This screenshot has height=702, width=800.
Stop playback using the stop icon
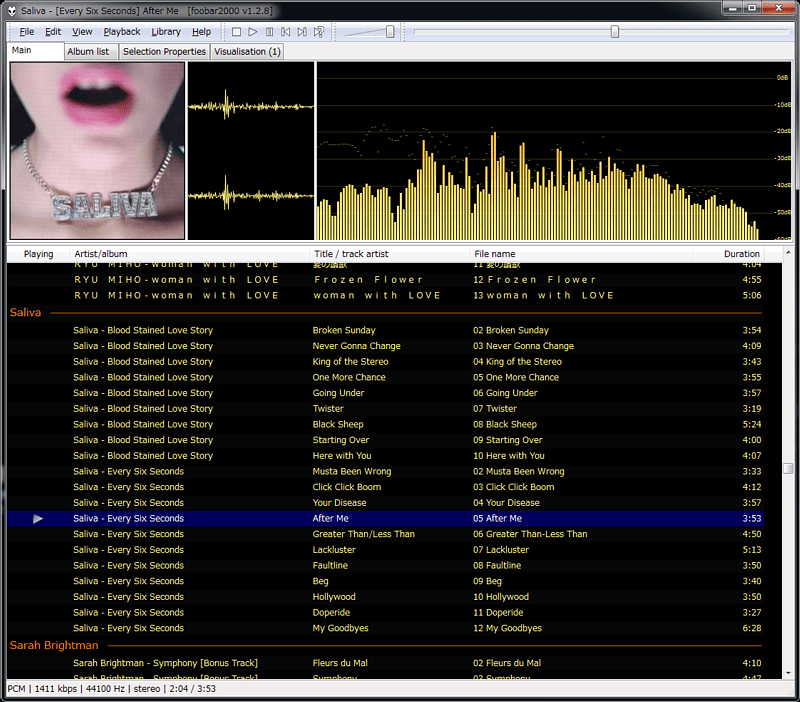[236, 31]
